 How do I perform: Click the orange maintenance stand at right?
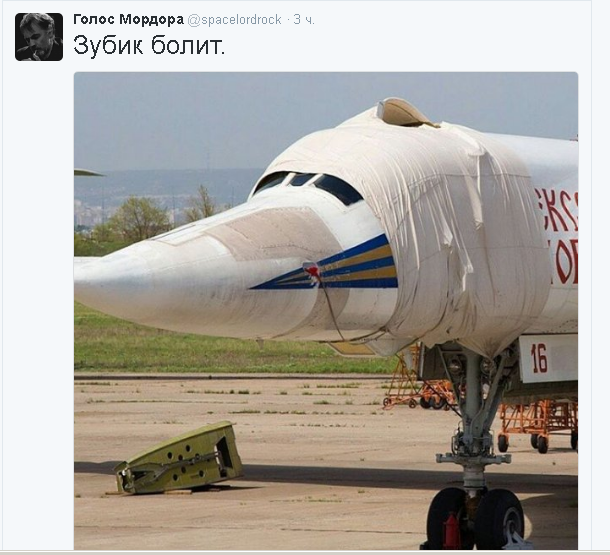538,426
